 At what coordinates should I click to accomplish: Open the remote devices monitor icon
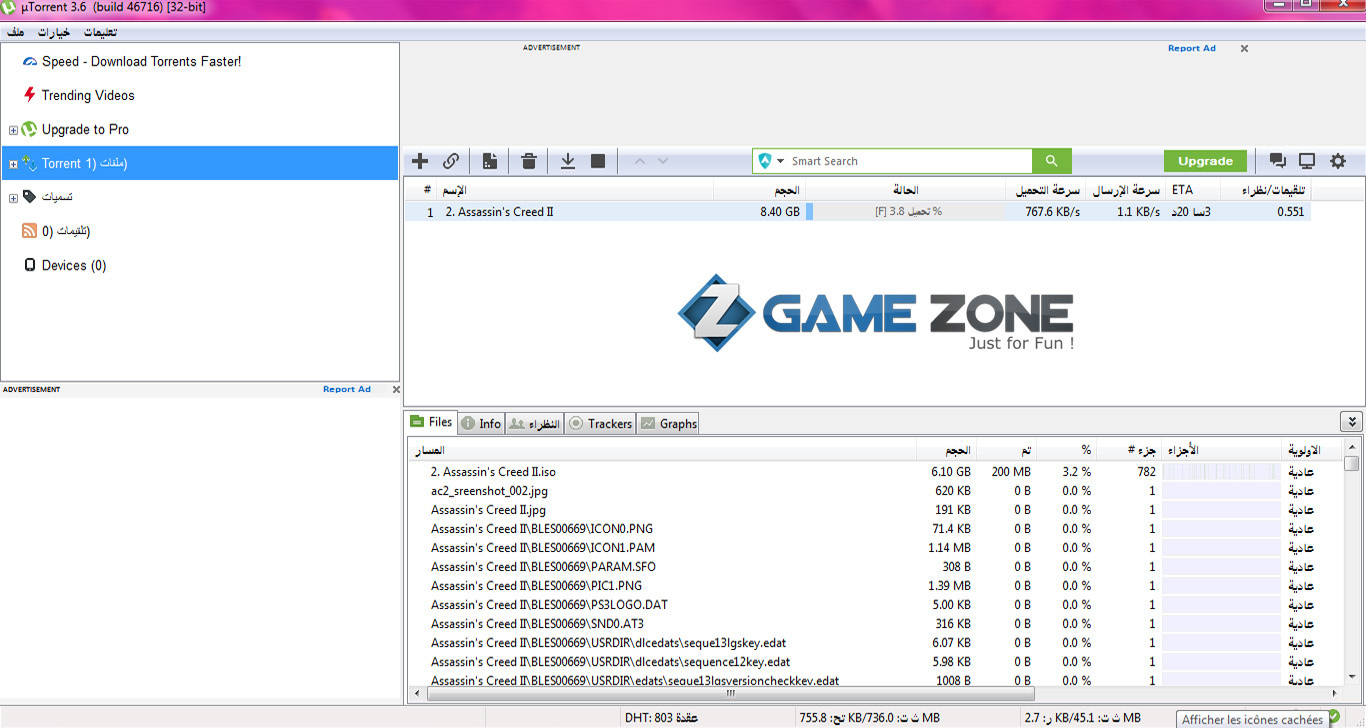pyautogui.click(x=1307, y=161)
